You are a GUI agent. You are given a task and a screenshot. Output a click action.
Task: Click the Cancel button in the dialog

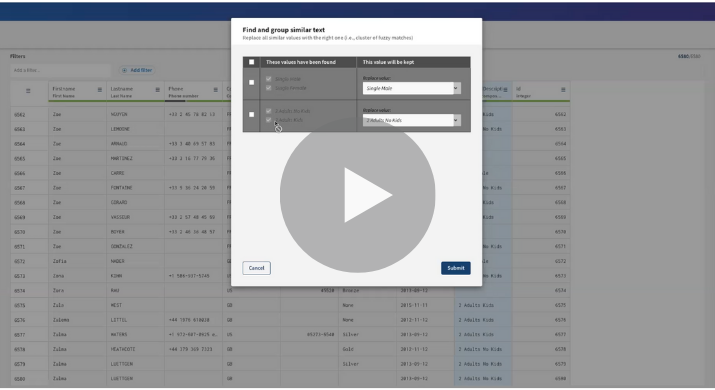(x=256, y=268)
